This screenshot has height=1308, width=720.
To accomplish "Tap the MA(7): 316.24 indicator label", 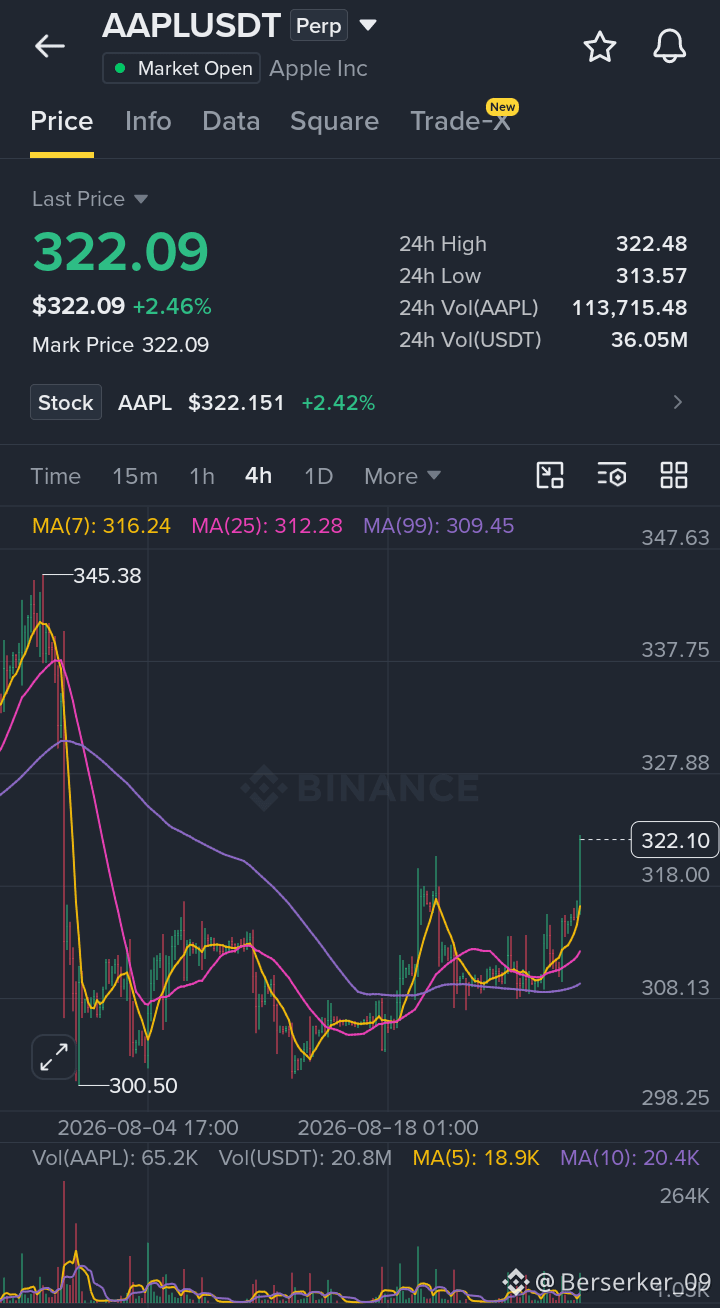I will [101, 526].
